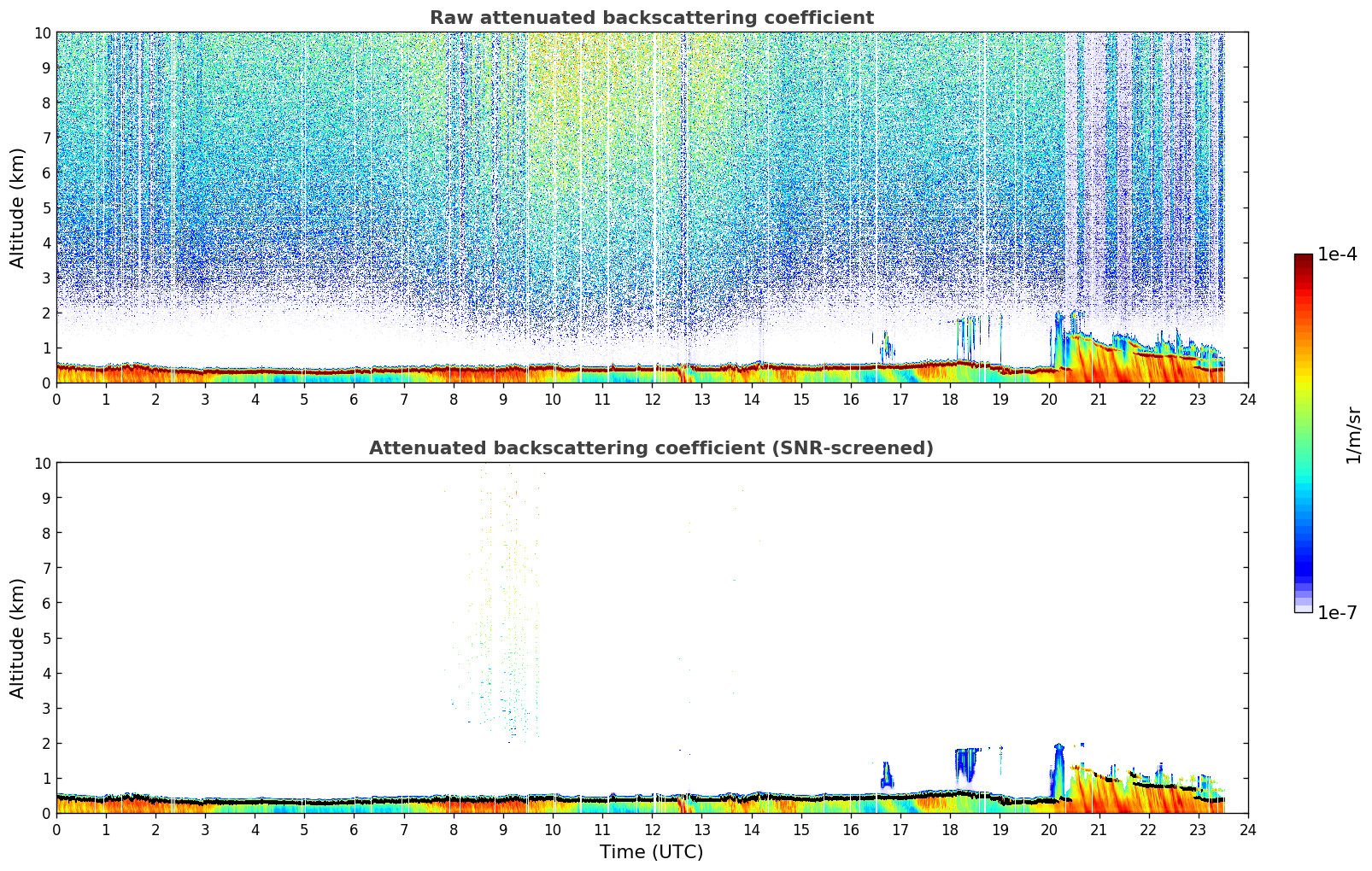Select the blue section of the colorbar

pyautogui.click(x=1303, y=547)
